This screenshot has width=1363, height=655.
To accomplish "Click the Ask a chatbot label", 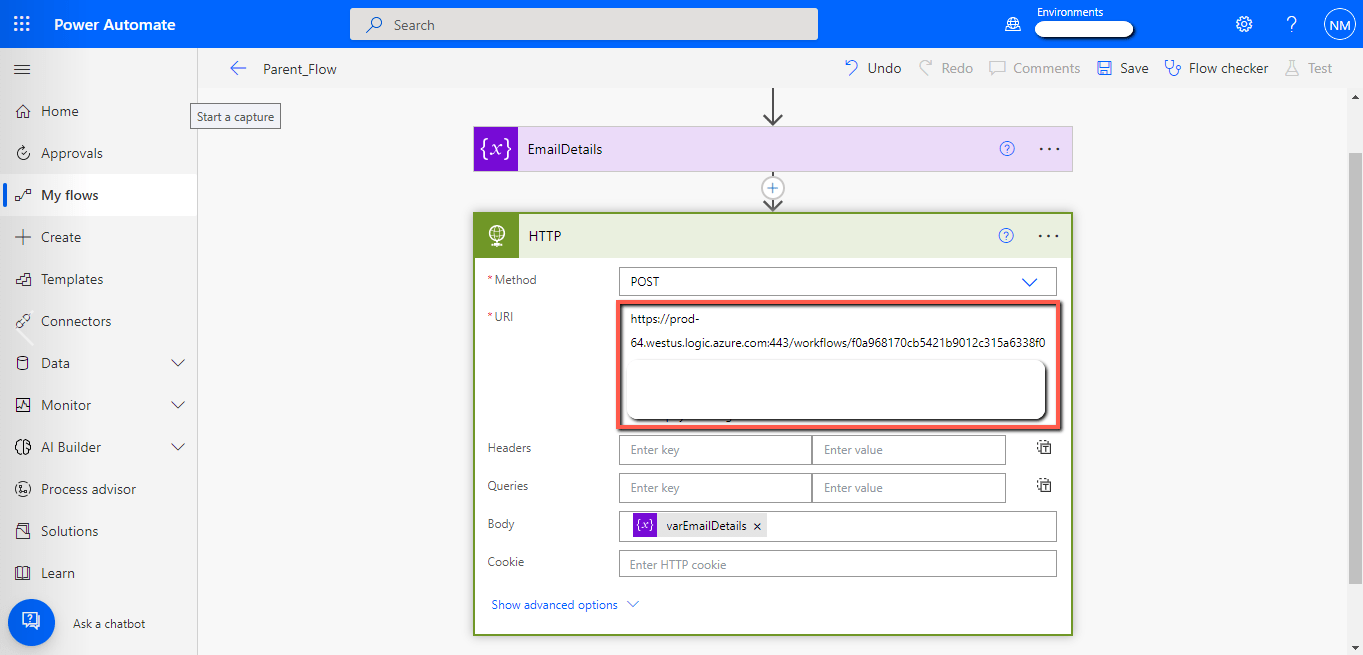I will click(x=109, y=624).
